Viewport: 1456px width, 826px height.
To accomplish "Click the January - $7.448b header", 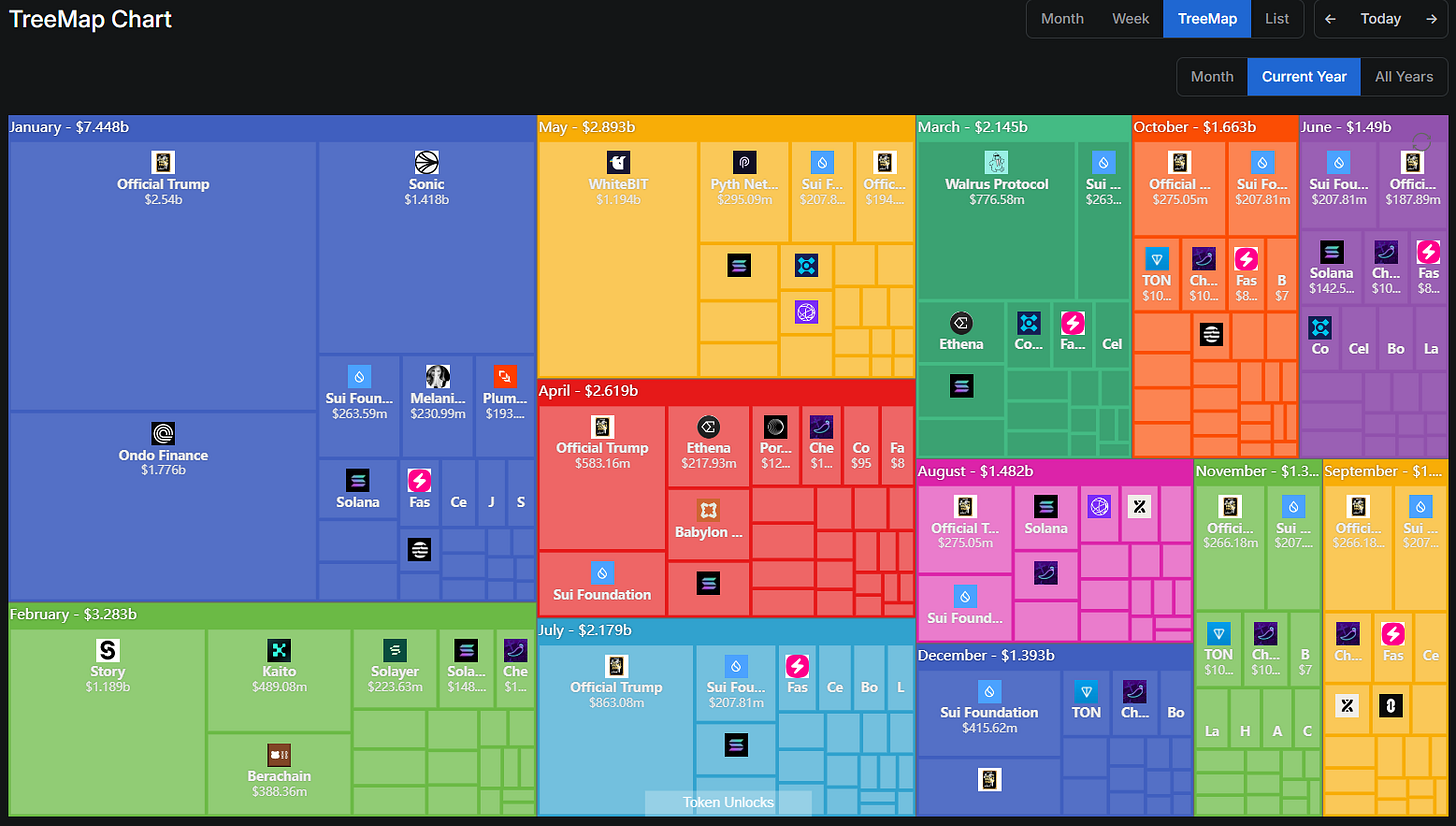I will click(69, 127).
